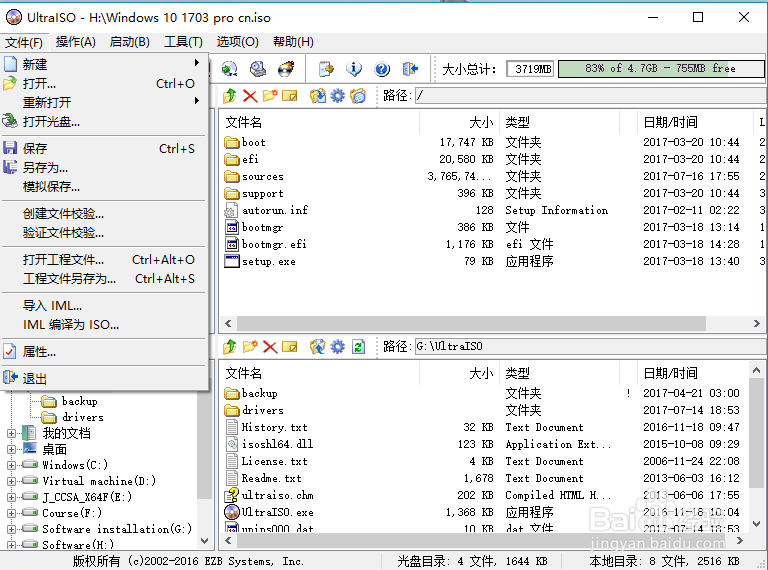Open the 帮助(H) menu
The width and height of the screenshot is (768, 570).
pyautogui.click(x=293, y=42)
